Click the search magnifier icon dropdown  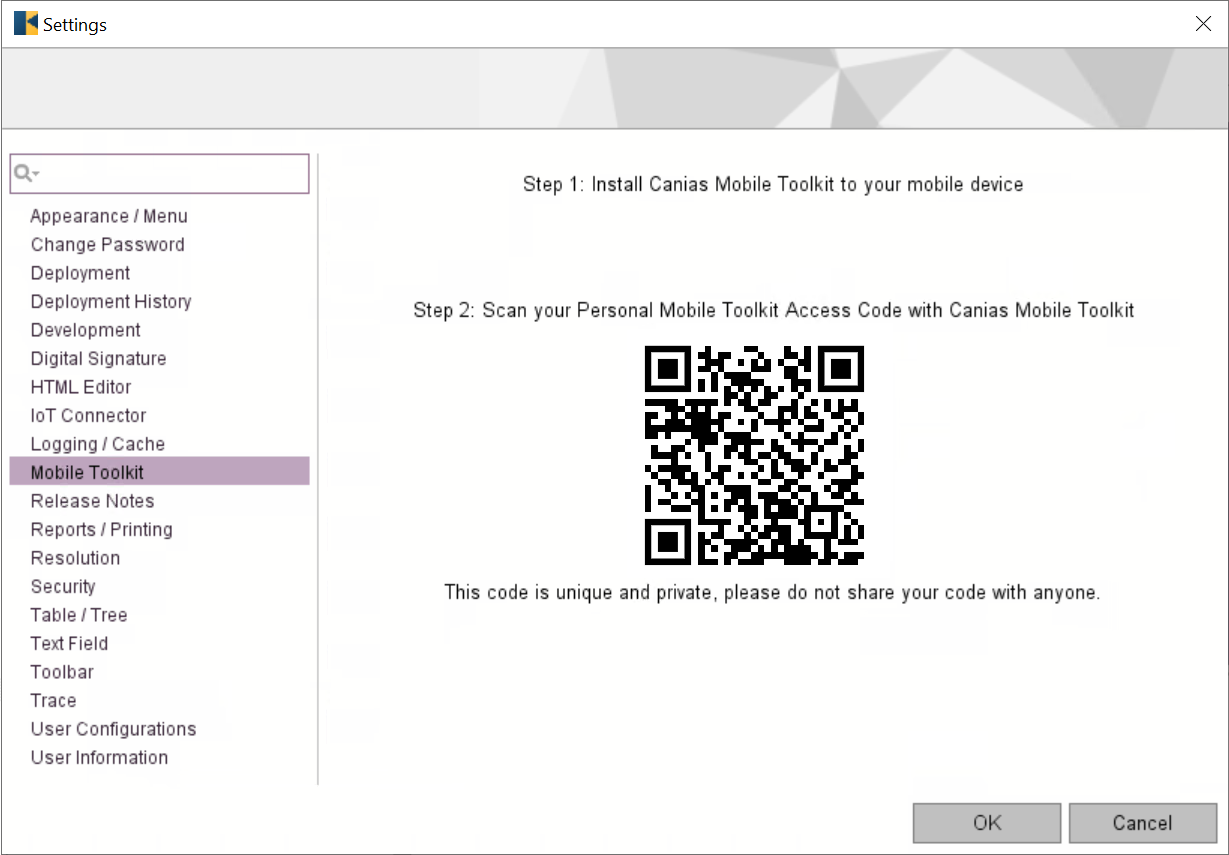coord(26,174)
